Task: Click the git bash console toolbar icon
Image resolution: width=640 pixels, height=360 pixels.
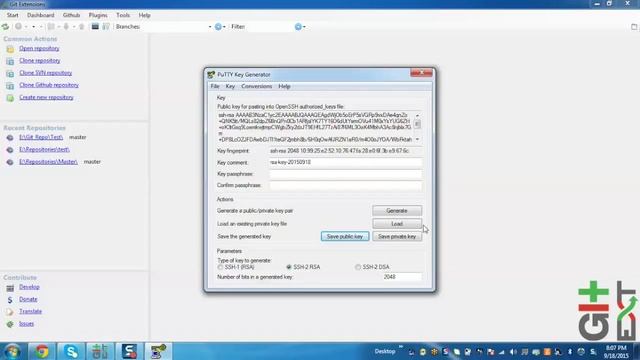Action: click(95, 27)
